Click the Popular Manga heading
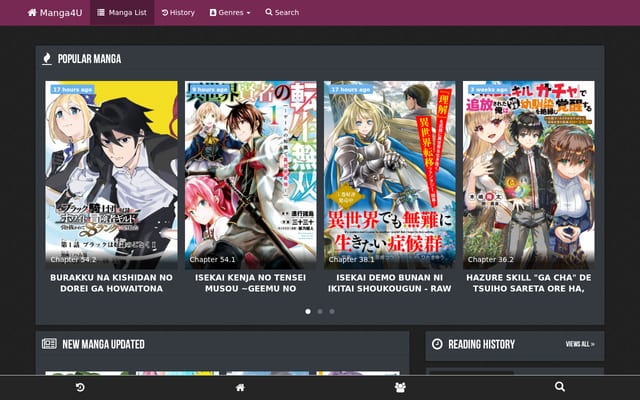Screen dimensions: 640x400 tap(89, 59)
